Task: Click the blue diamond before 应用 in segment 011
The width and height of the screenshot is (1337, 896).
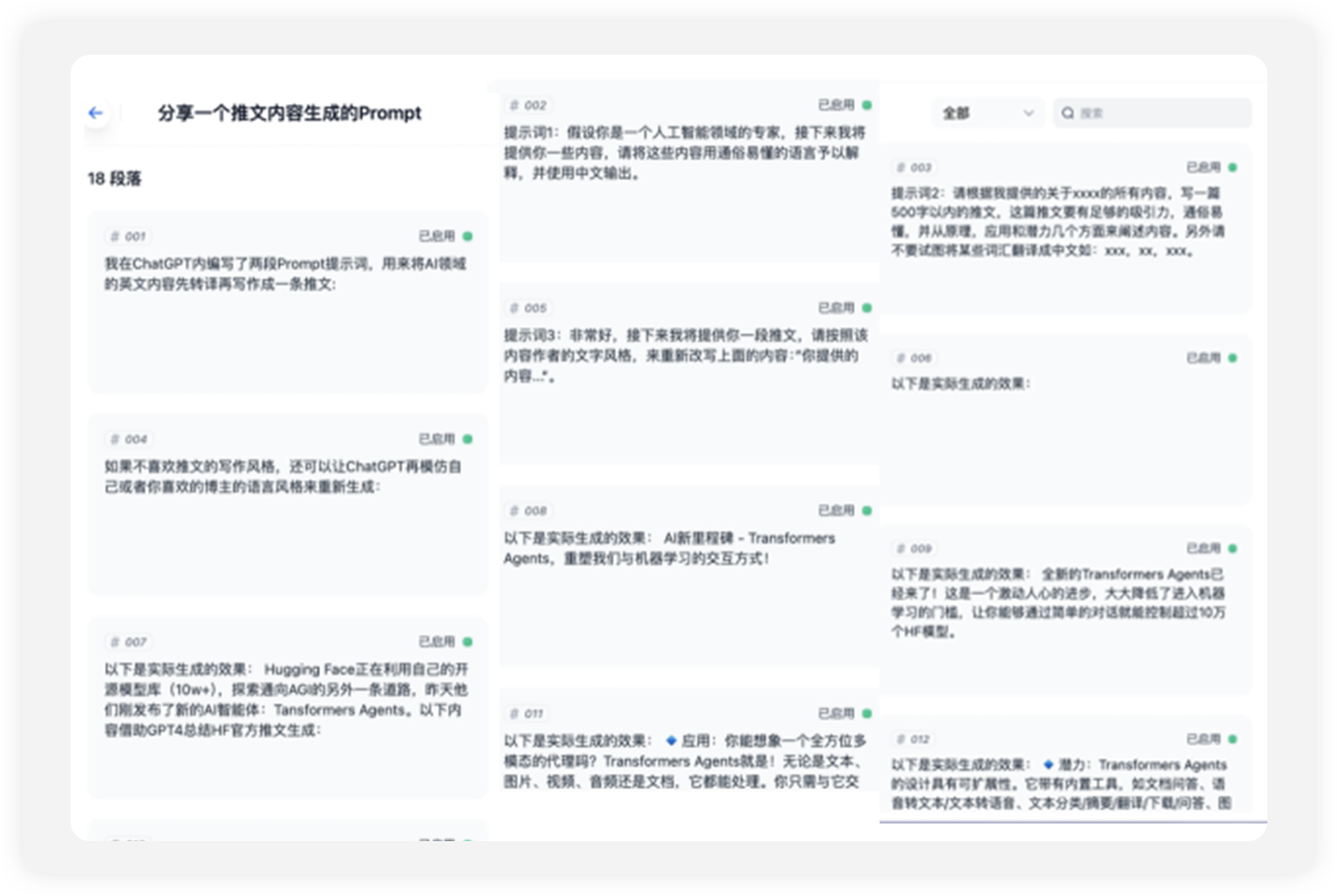Action: (x=671, y=740)
